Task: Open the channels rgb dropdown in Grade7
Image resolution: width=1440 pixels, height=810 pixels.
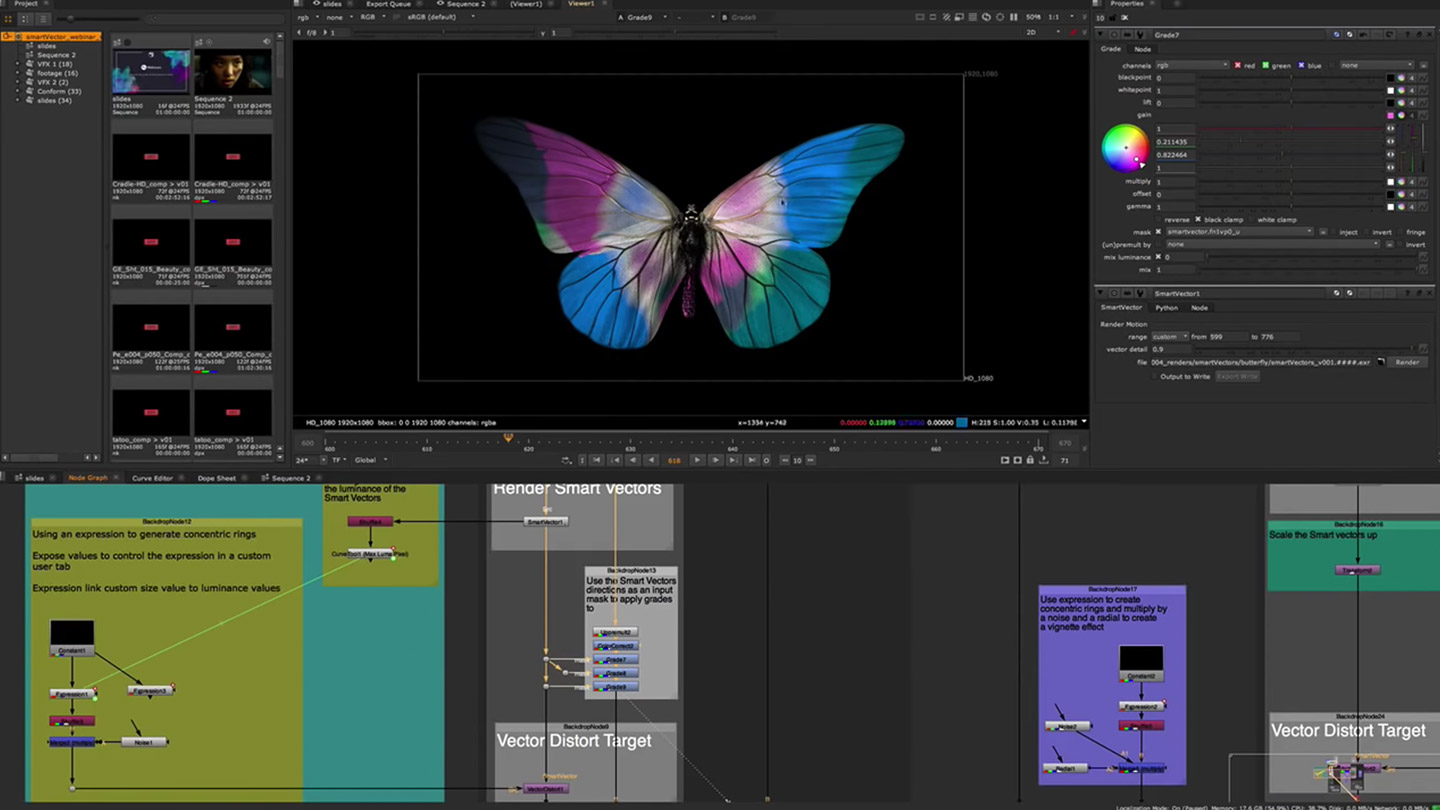Action: click(1191, 66)
